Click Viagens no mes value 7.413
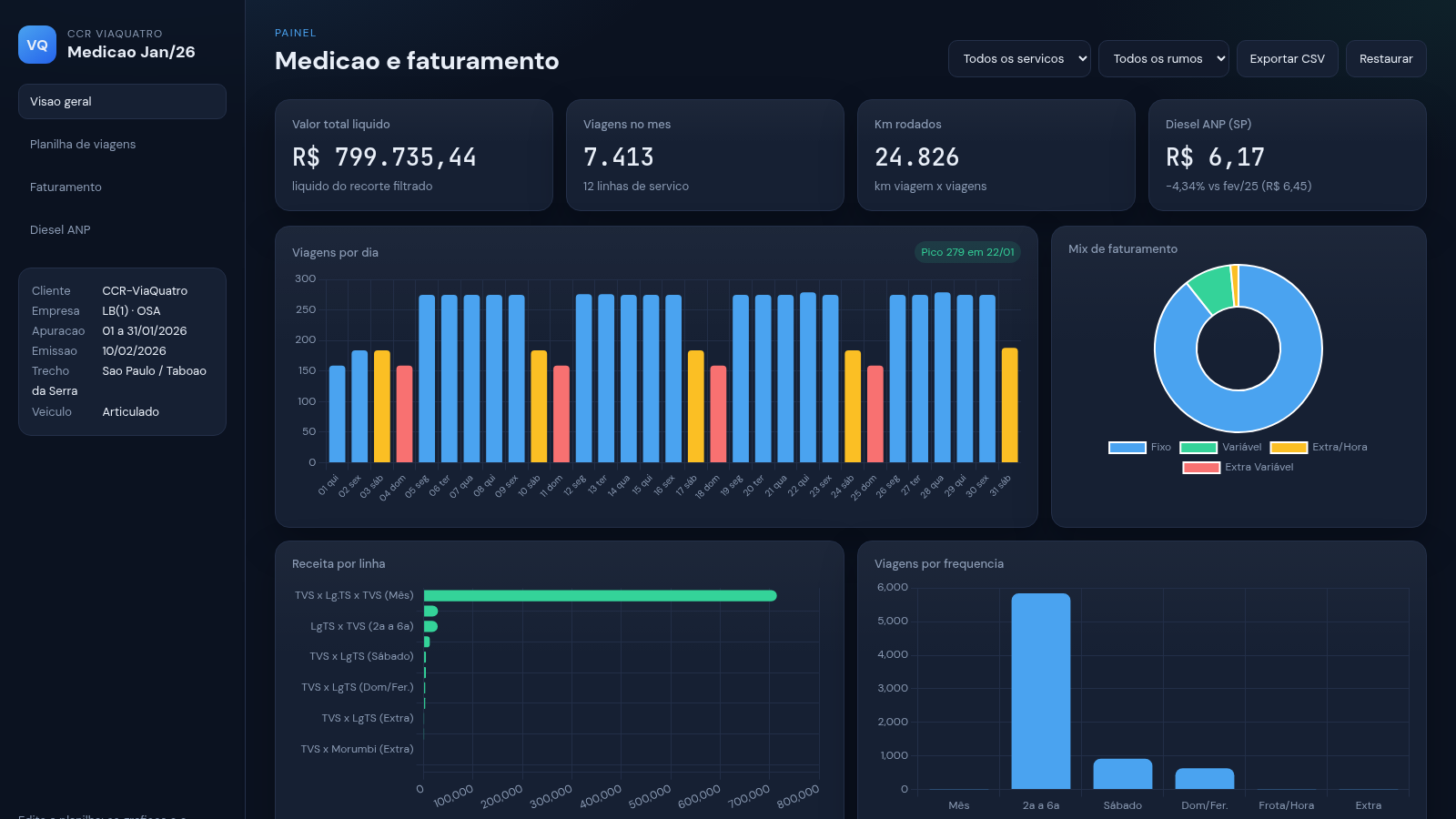 click(619, 157)
